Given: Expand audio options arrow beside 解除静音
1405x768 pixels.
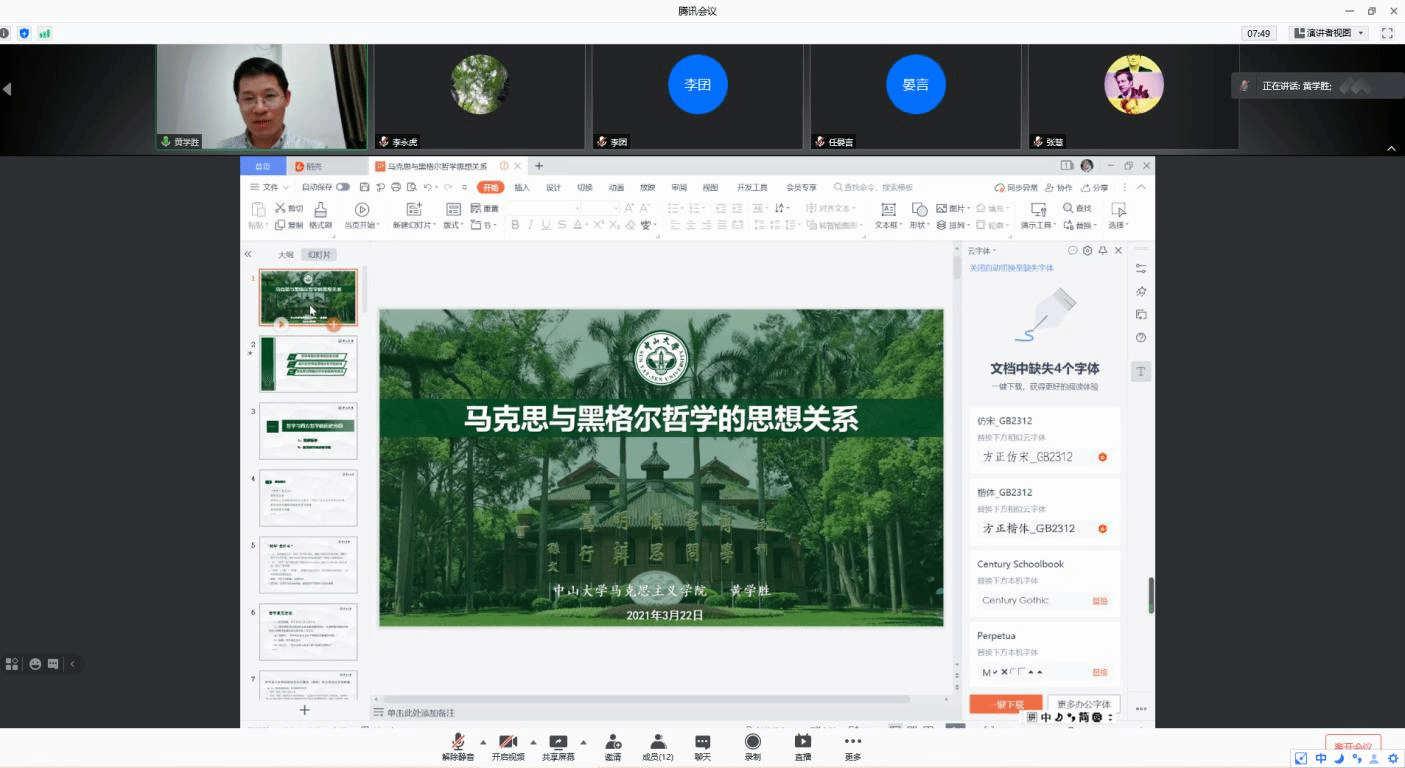Looking at the screenshot, I should point(483,742).
